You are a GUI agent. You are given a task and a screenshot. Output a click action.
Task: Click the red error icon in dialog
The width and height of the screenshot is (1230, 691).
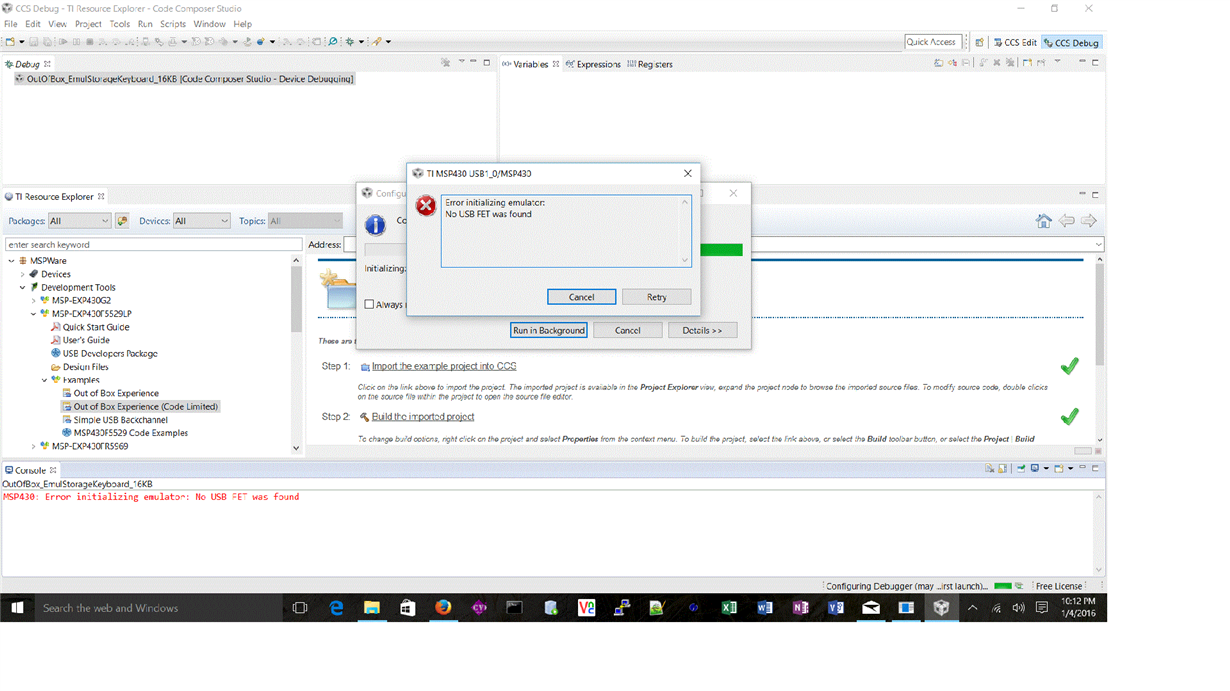pos(426,206)
